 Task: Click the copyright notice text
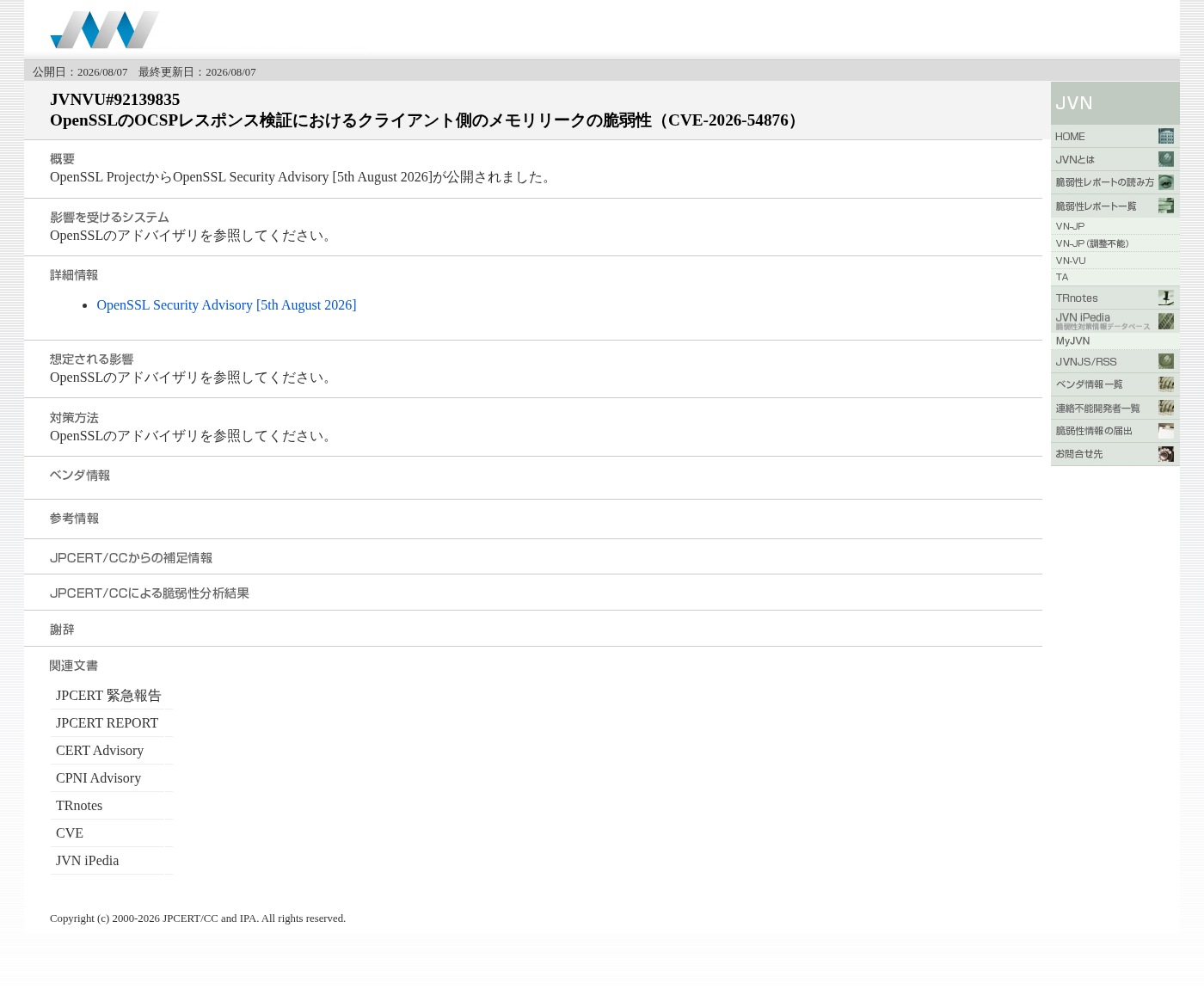pyautogui.click(x=198, y=918)
